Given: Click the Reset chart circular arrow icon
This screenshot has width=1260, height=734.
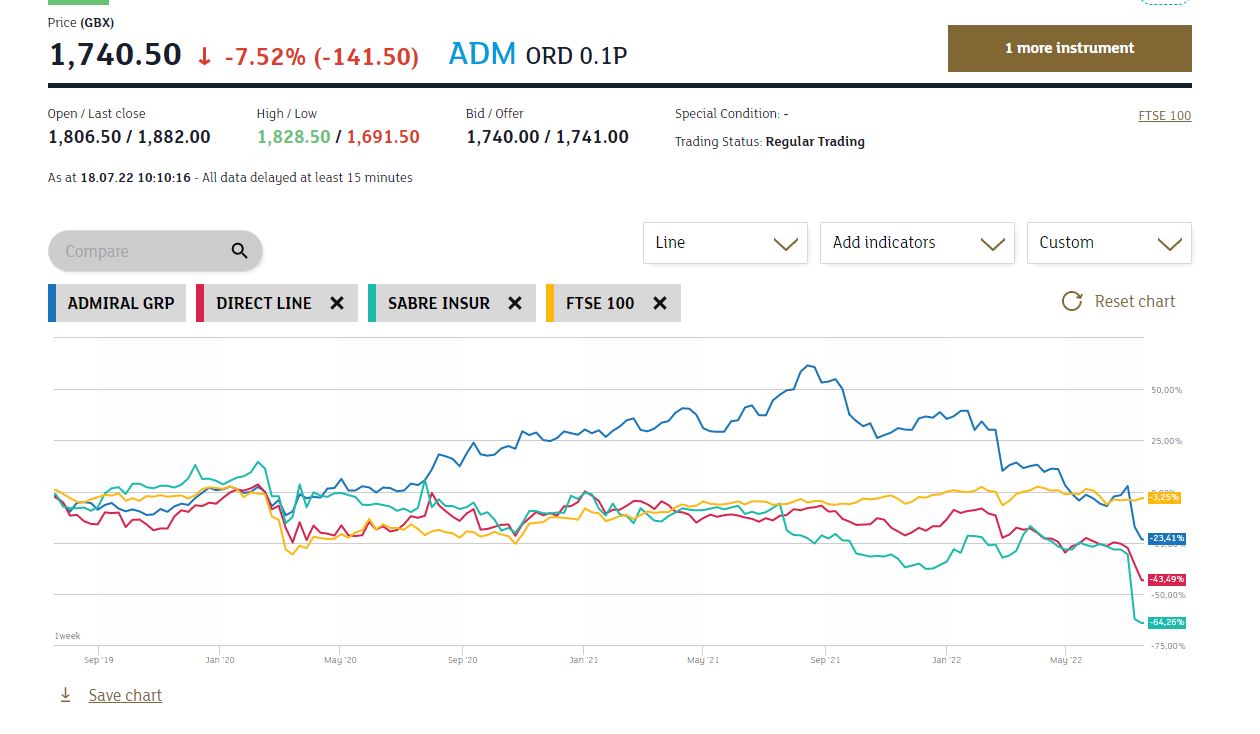Looking at the screenshot, I should [1072, 301].
